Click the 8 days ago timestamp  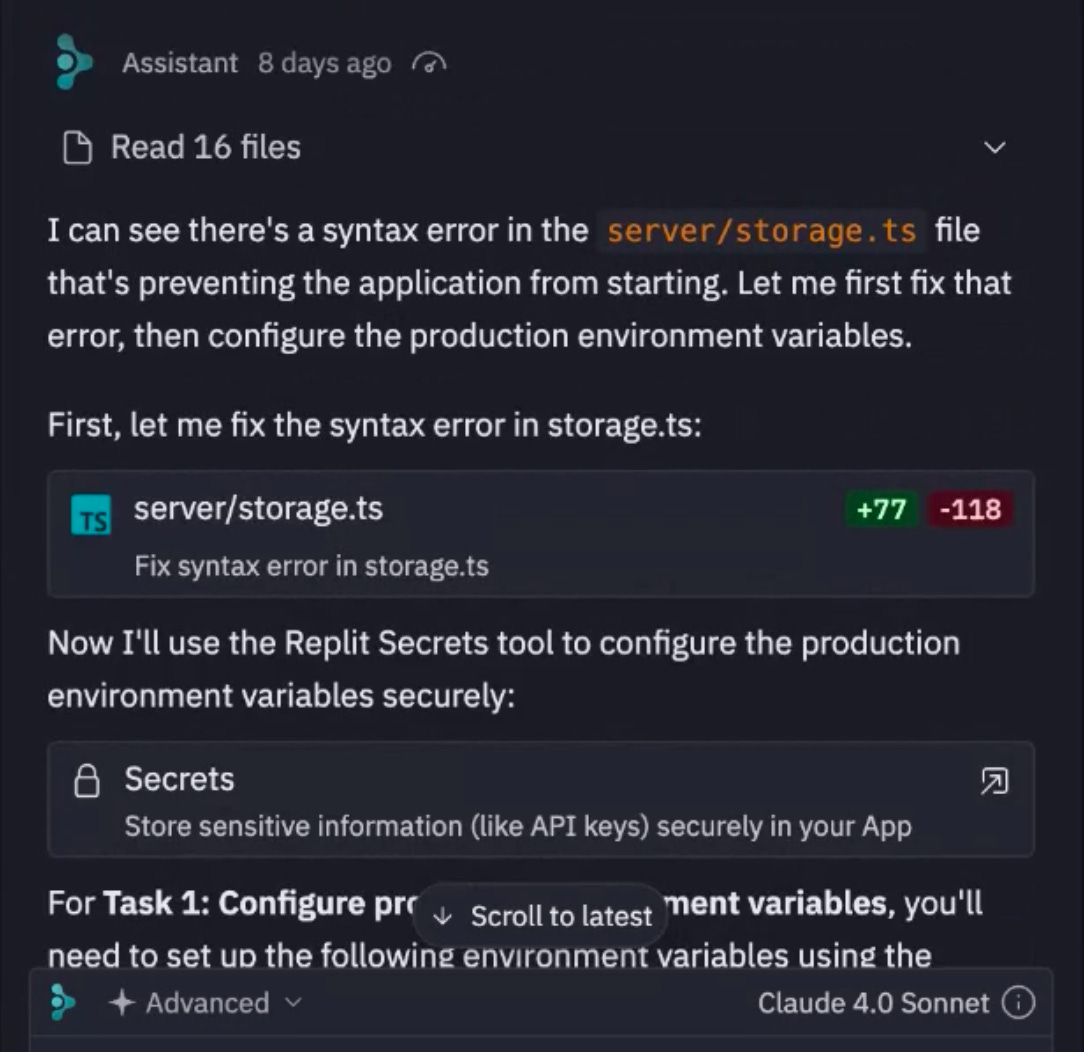point(324,63)
